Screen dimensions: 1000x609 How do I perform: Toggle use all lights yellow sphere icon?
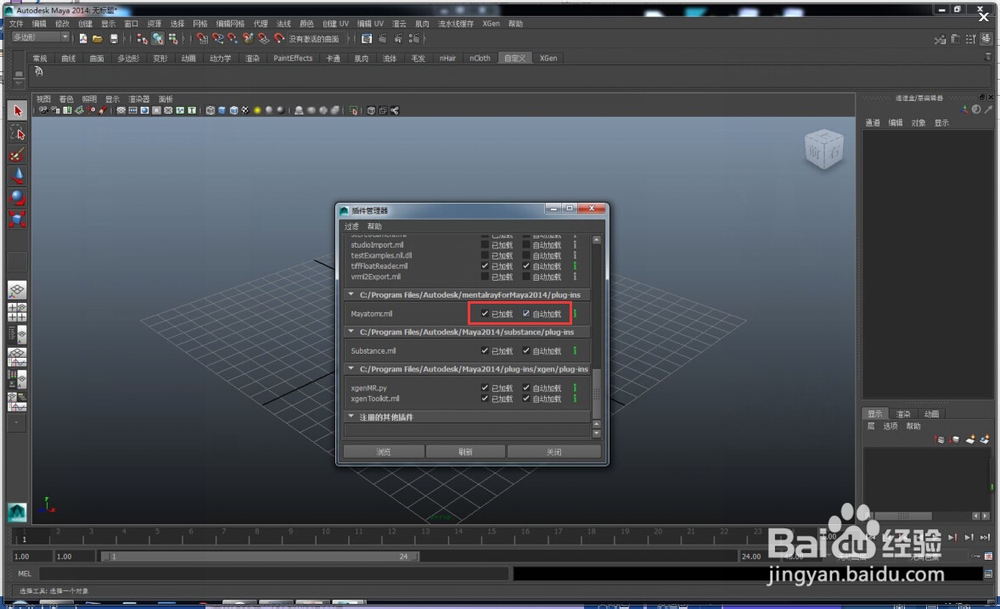pos(257,110)
